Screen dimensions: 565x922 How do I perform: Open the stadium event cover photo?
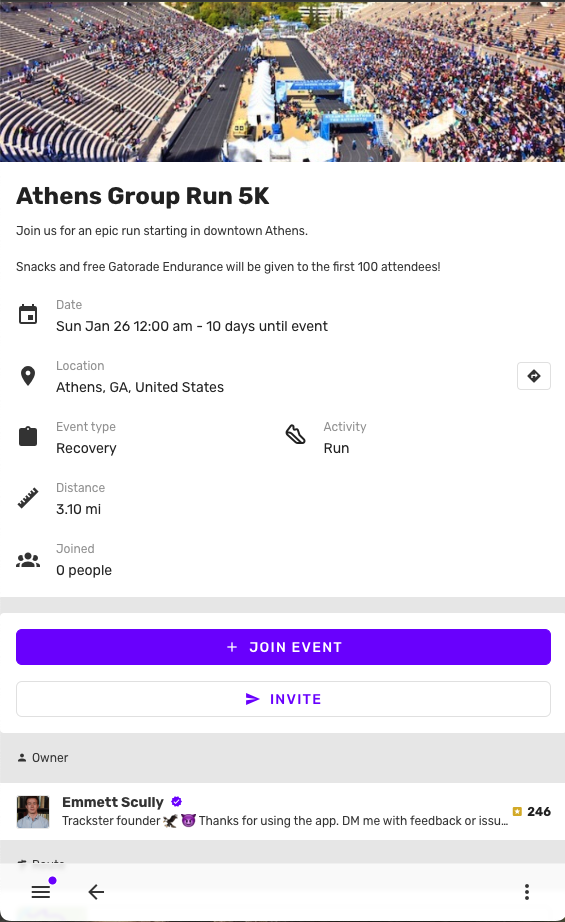pyautogui.click(x=282, y=81)
